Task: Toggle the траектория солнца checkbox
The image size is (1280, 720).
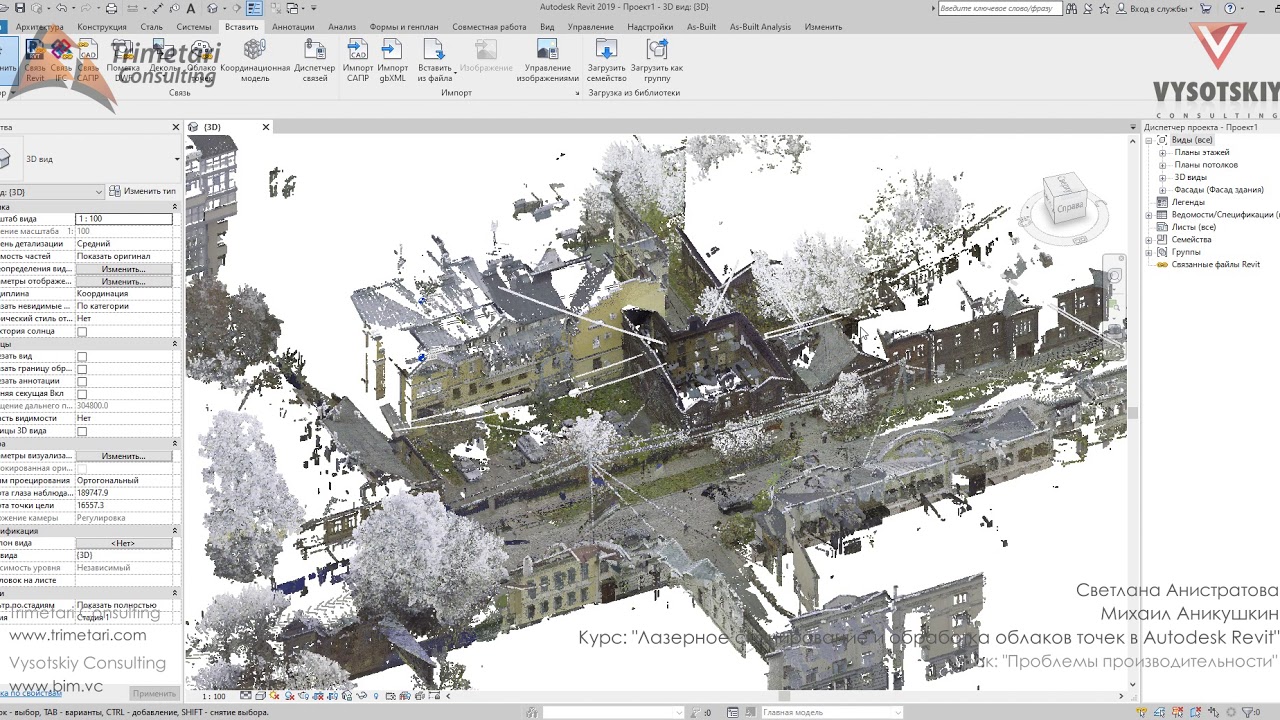Action: click(82, 332)
